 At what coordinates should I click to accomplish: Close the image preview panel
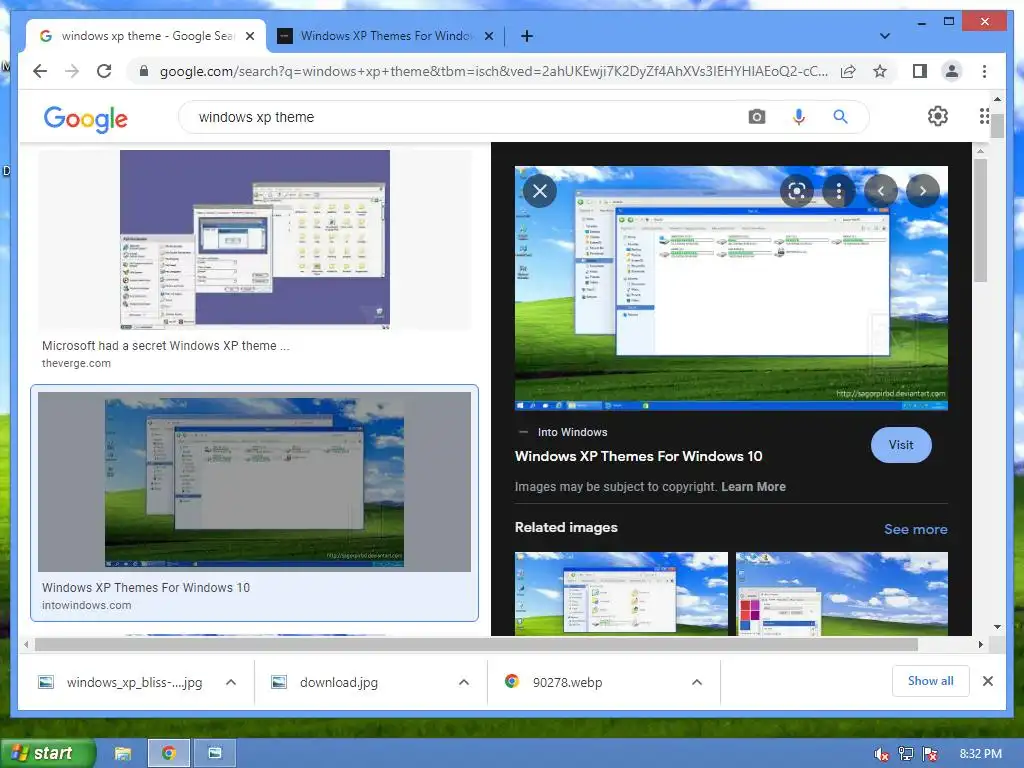[540, 191]
